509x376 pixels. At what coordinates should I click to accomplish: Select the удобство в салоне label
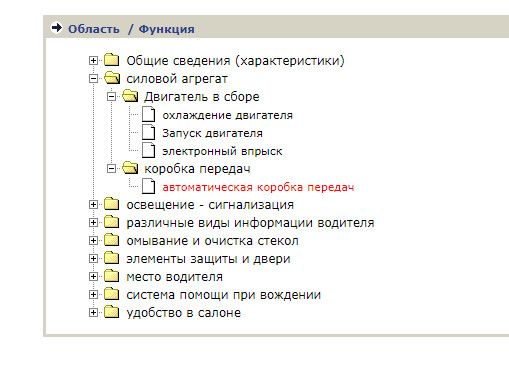183,313
